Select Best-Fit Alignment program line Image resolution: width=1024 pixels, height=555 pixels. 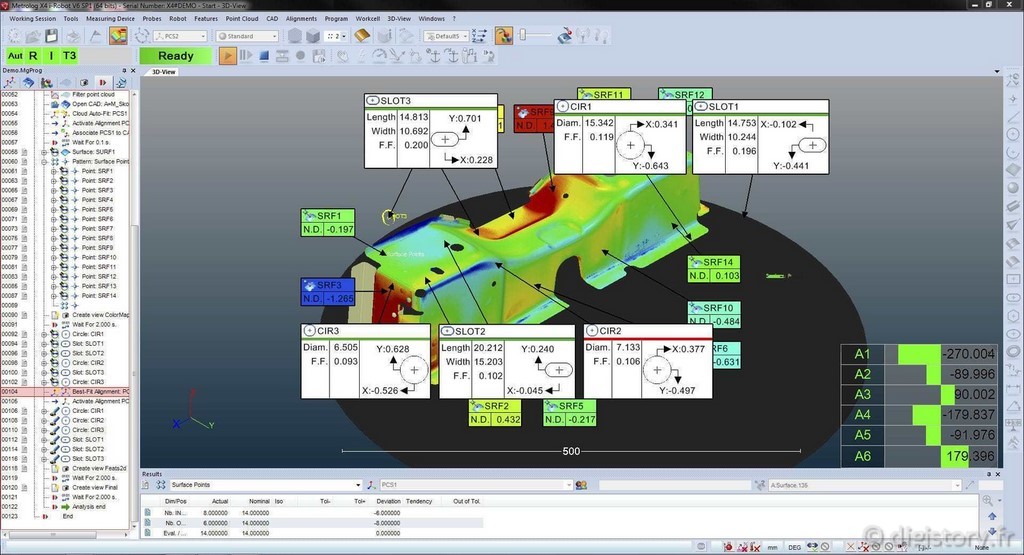[98, 392]
